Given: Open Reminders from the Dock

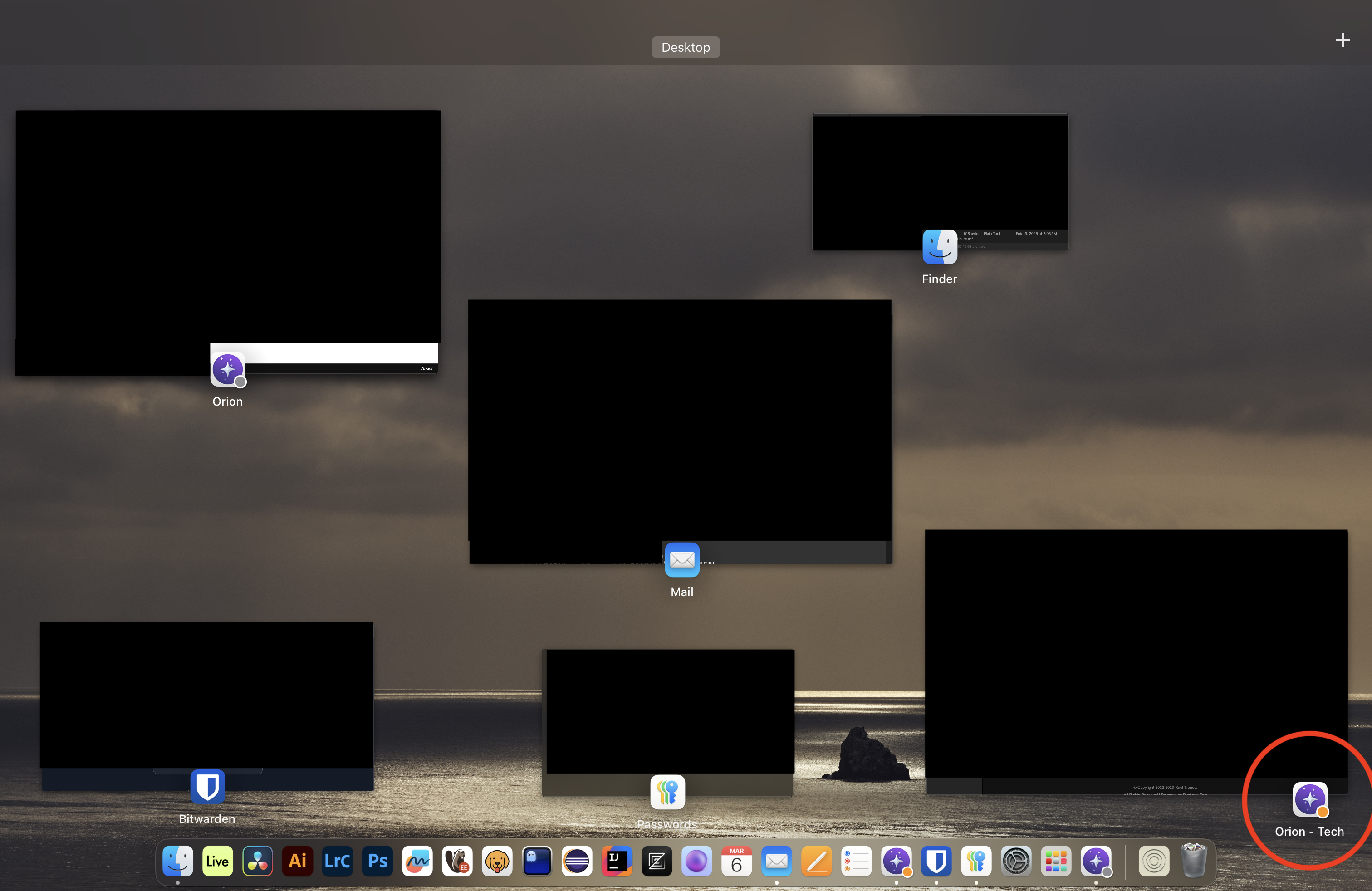Looking at the screenshot, I should (856, 861).
